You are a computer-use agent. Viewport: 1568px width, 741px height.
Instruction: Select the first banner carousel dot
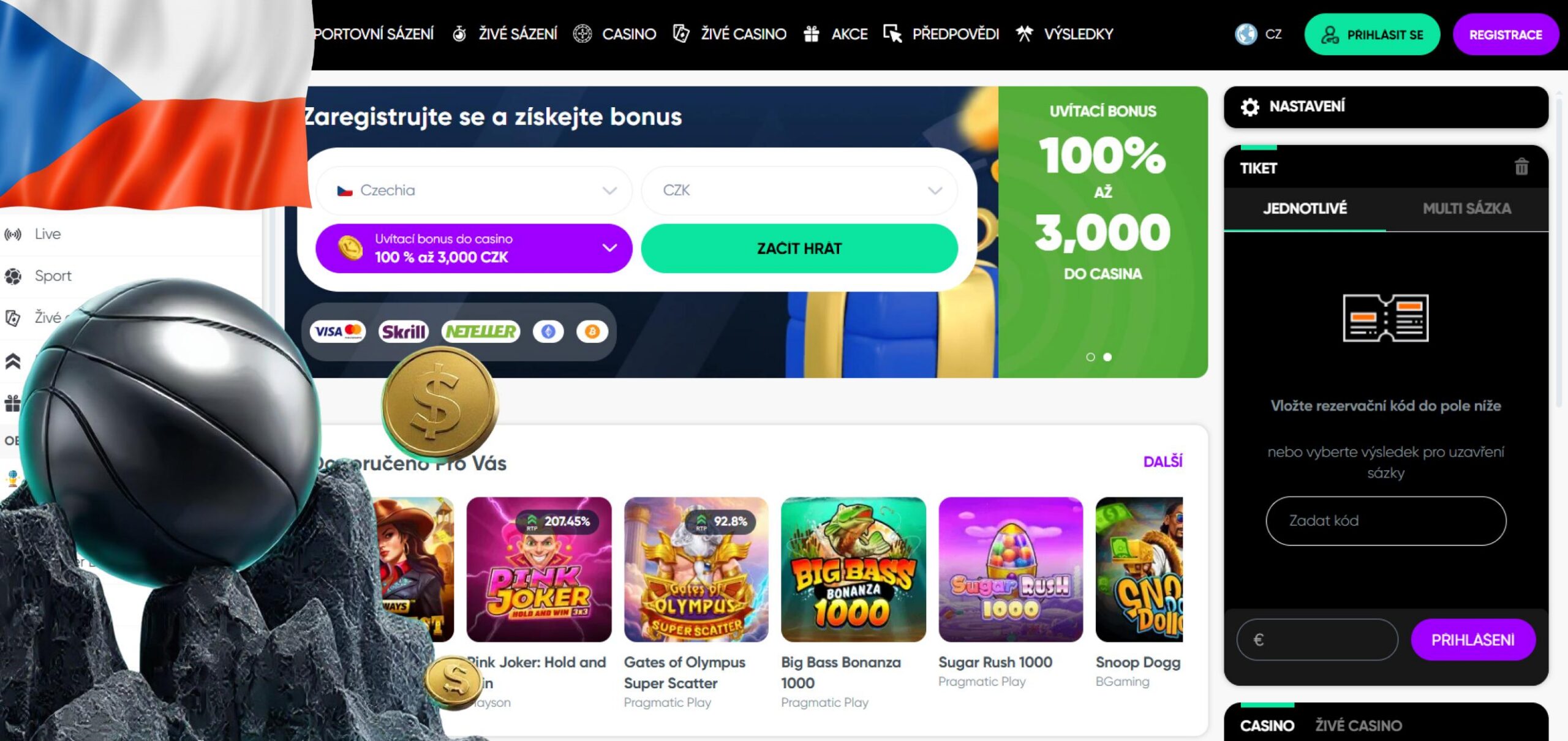click(1090, 357)
